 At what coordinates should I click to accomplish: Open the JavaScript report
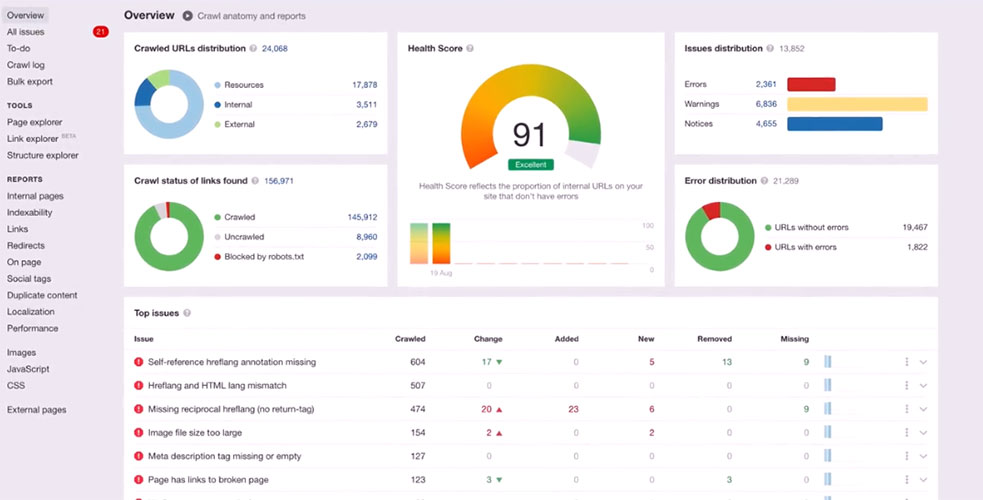coord(28,369)
